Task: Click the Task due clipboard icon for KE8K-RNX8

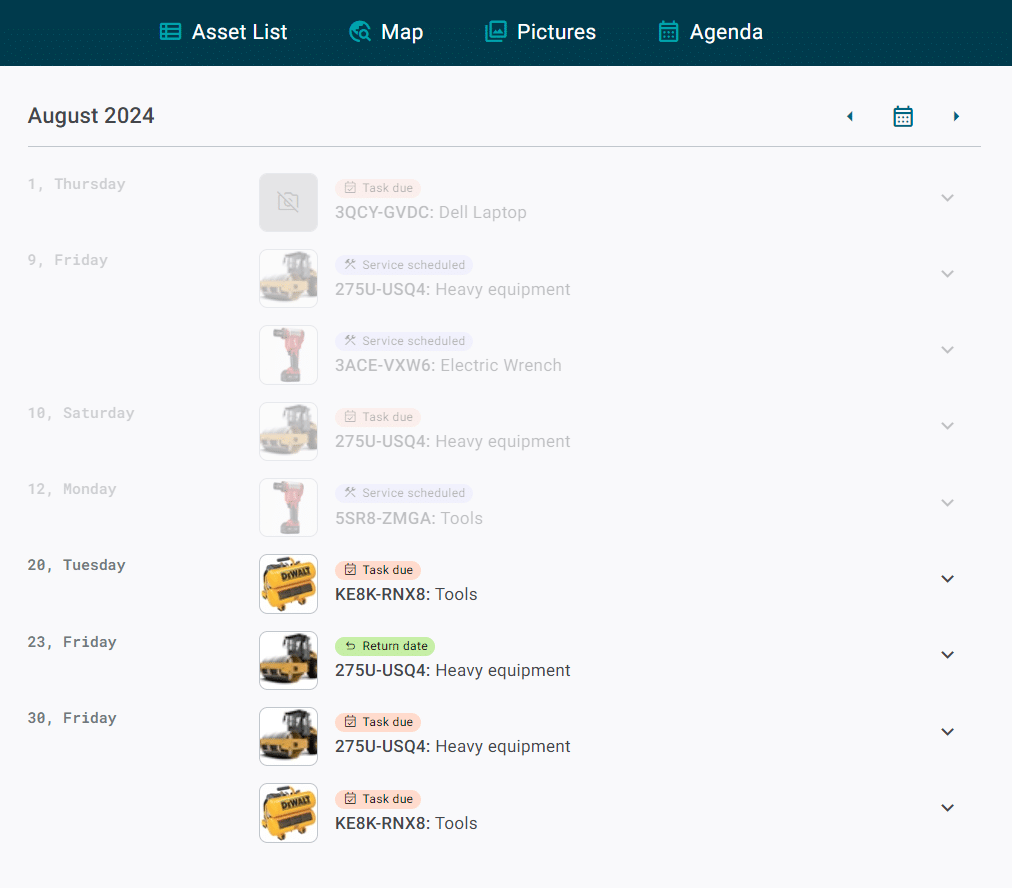Action: [352, 569]
